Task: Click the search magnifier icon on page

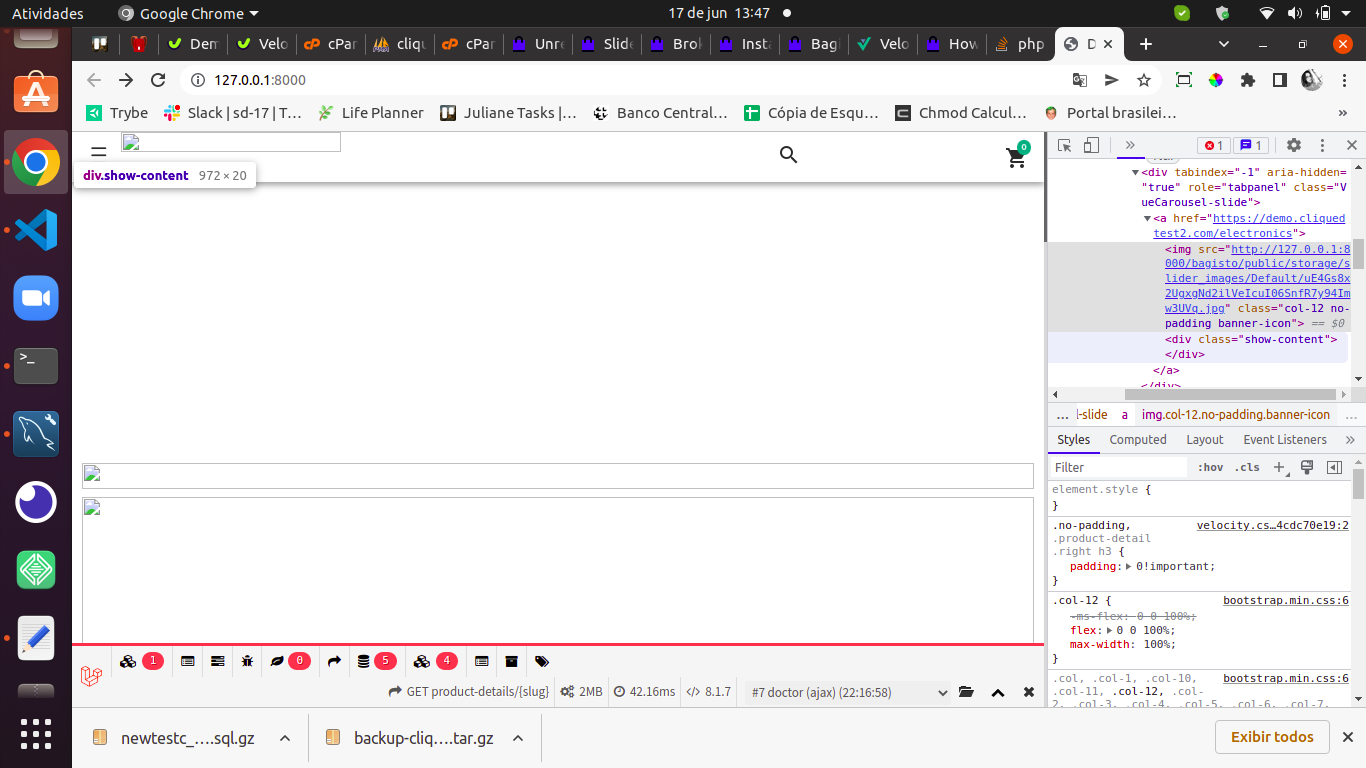Action: (789, 154)
